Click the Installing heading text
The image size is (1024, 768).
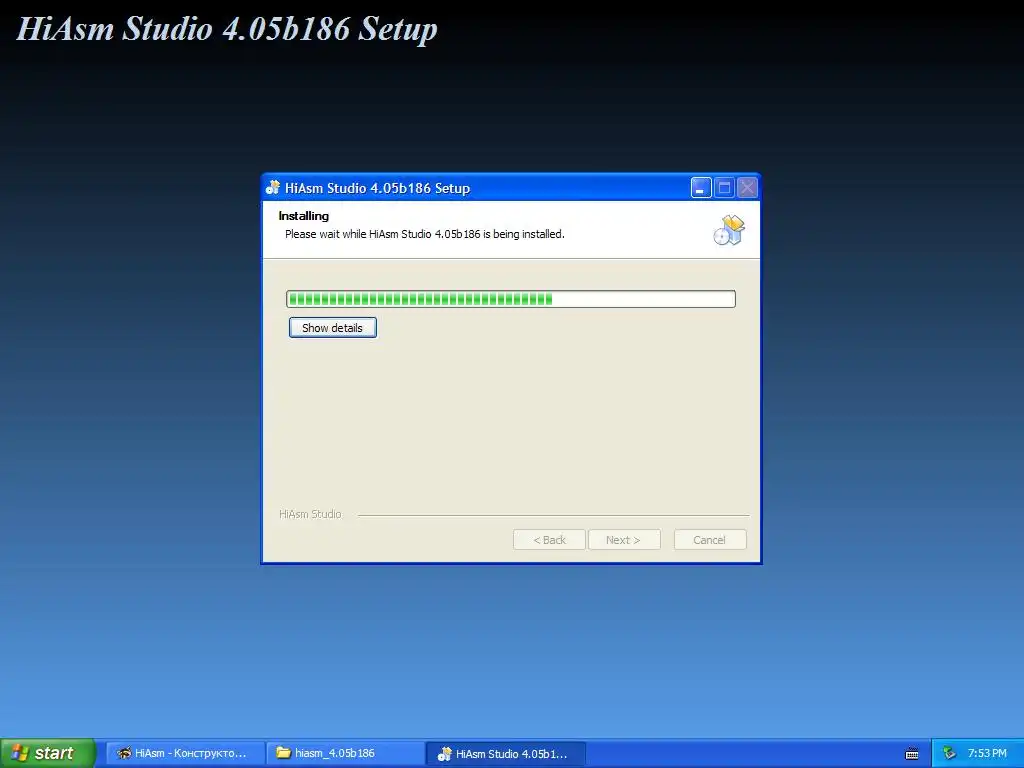coord(304,216)
